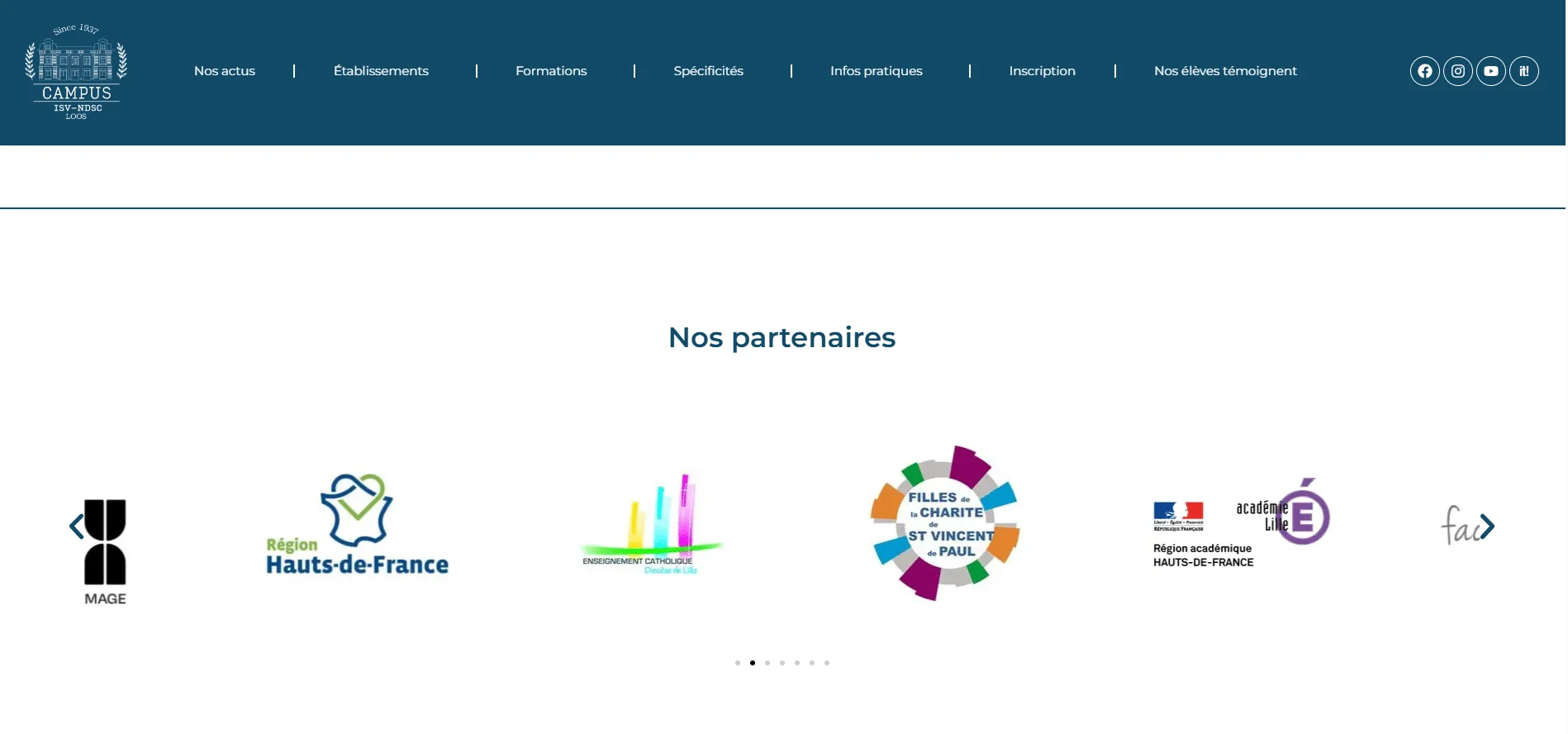Viewport: 1568px width, 734px height.
Task: Click the Nos partenaires heading
Action: click(782, 337)
